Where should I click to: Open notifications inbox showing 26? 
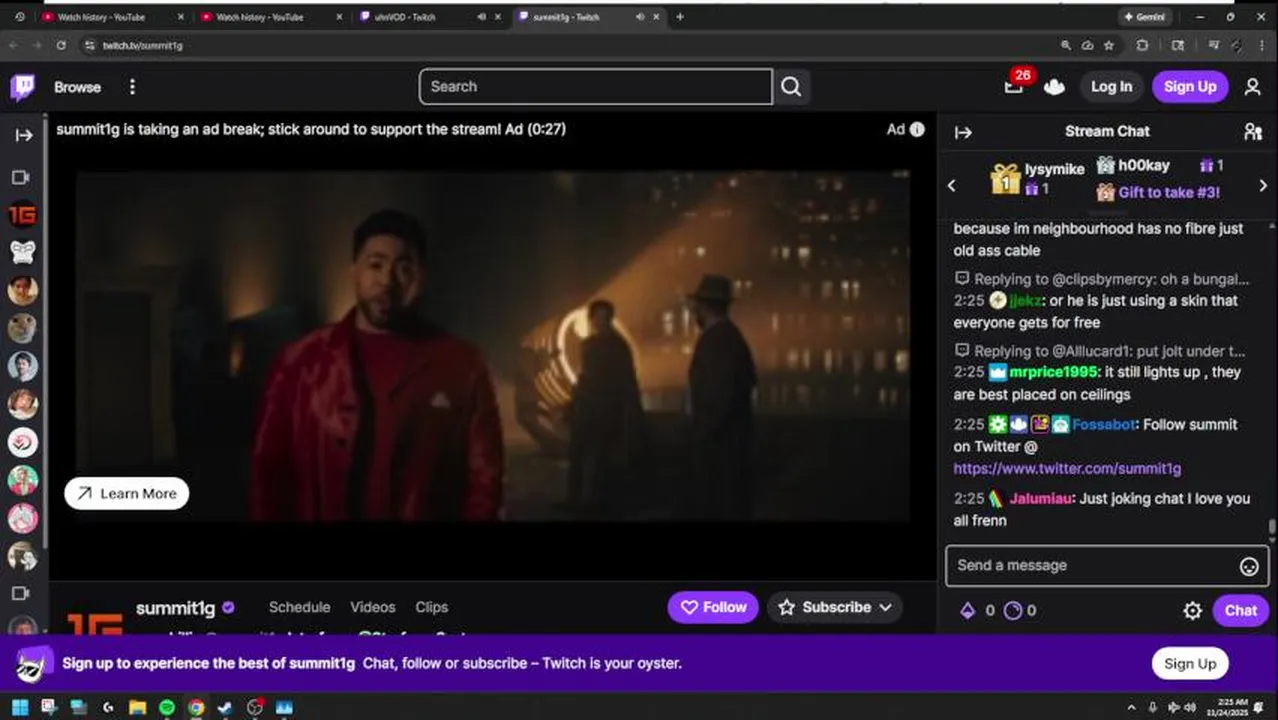(x=1014, y=86)
